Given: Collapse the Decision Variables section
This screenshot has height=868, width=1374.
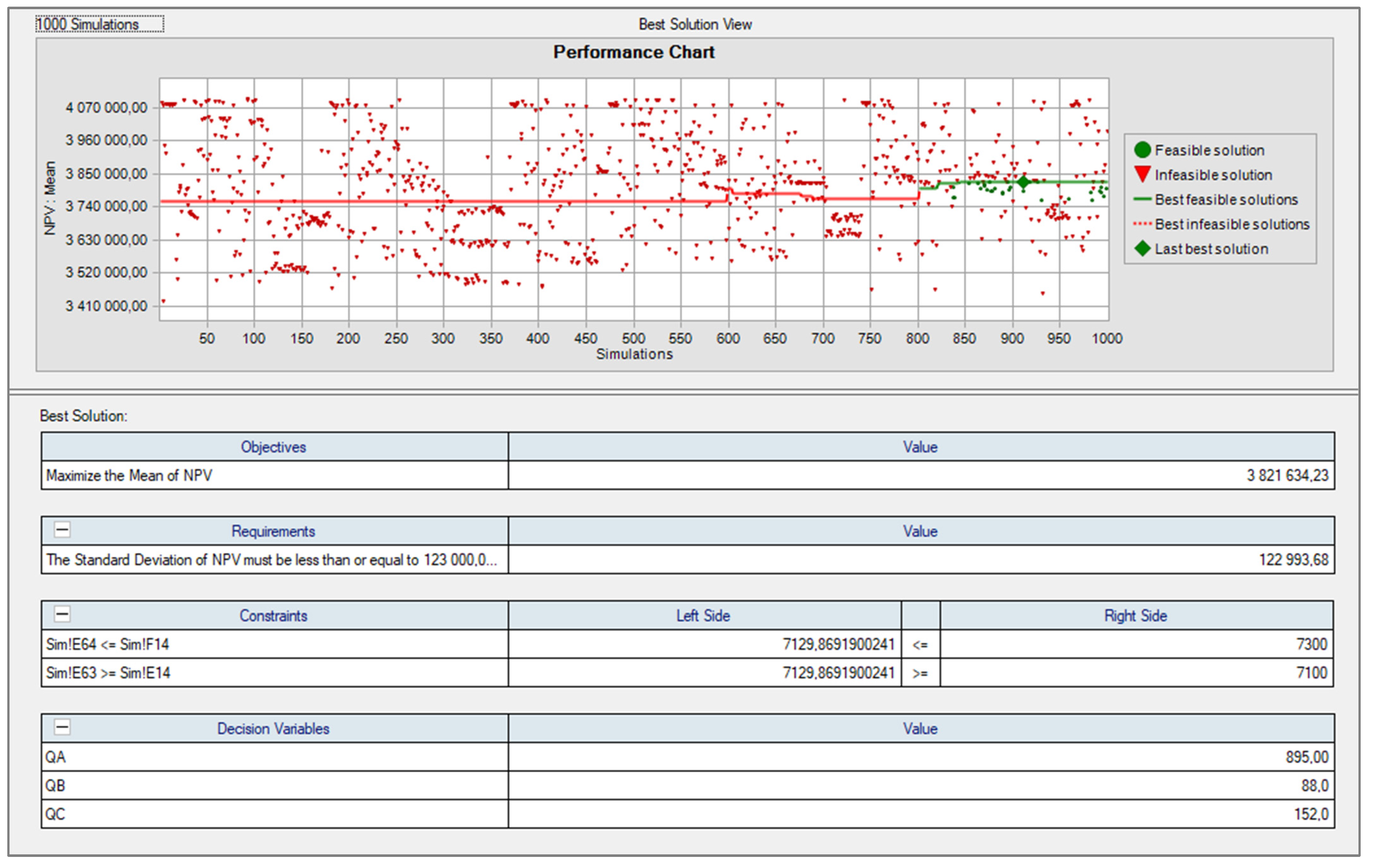Looking at the screenshot, I should click(62, 727).
